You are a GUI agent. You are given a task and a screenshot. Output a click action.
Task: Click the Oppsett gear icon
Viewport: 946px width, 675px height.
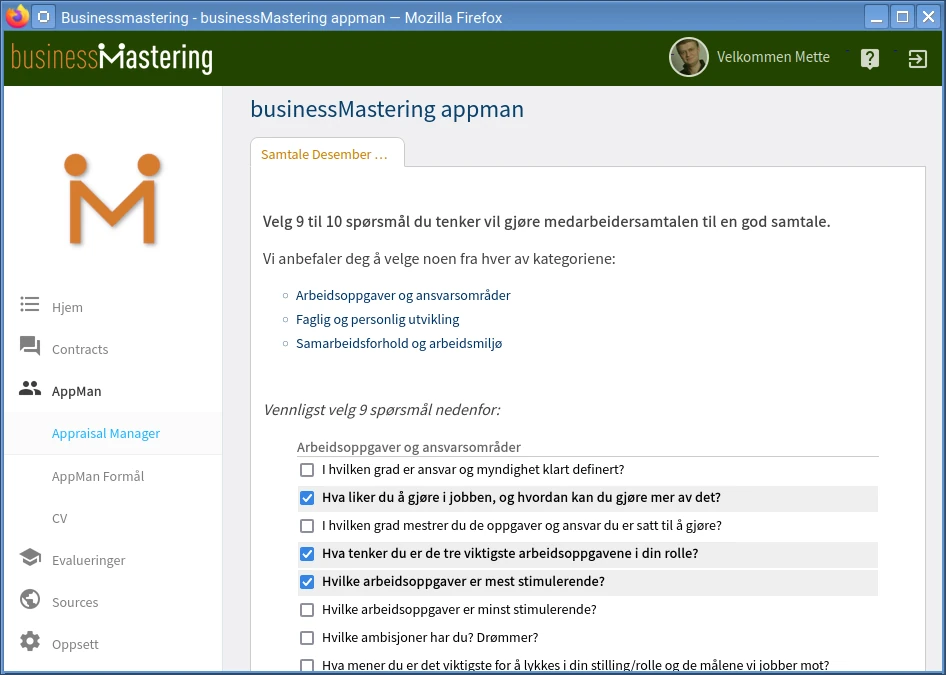[x=30, y=641]
